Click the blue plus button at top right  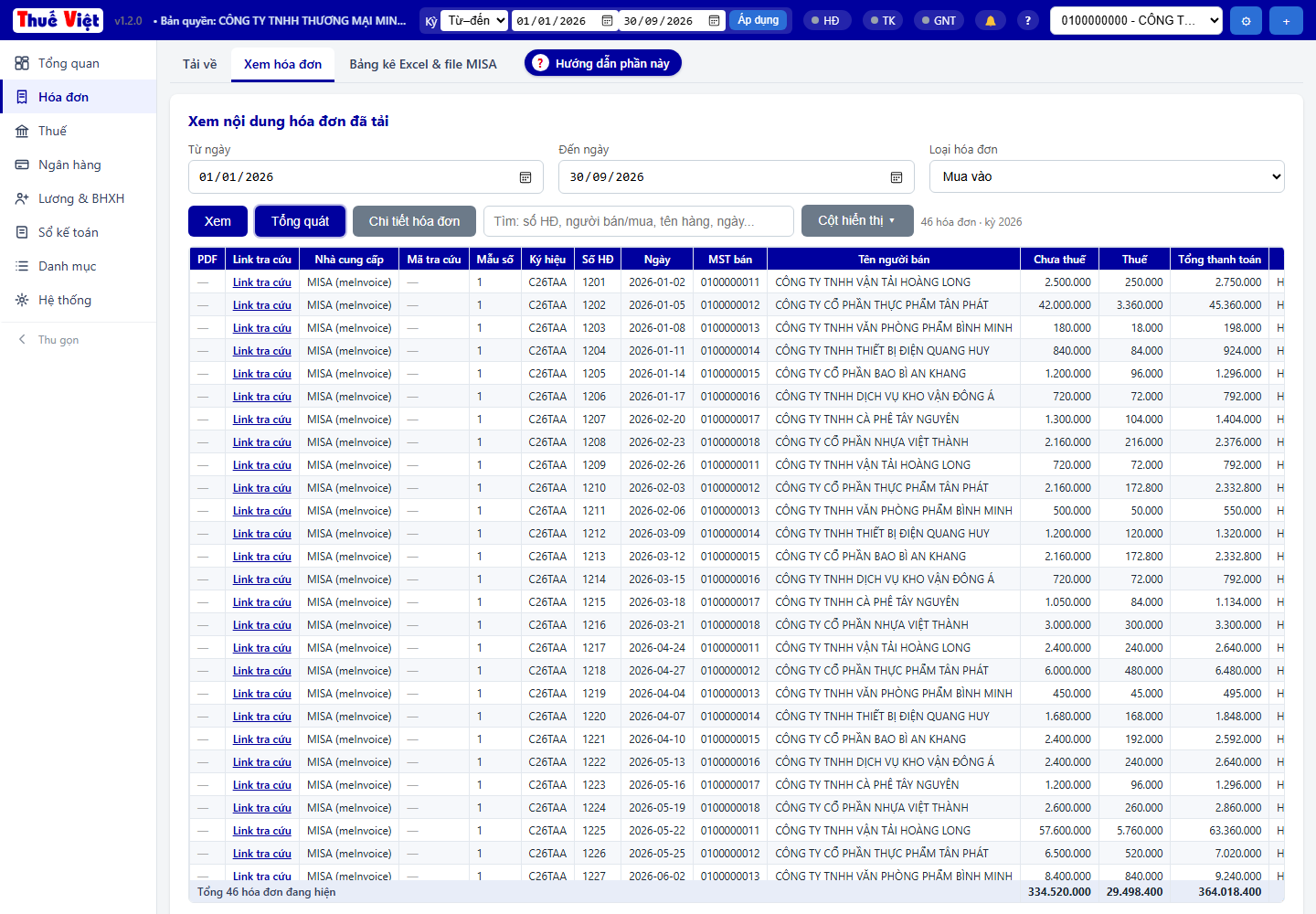coord(1286,20)
